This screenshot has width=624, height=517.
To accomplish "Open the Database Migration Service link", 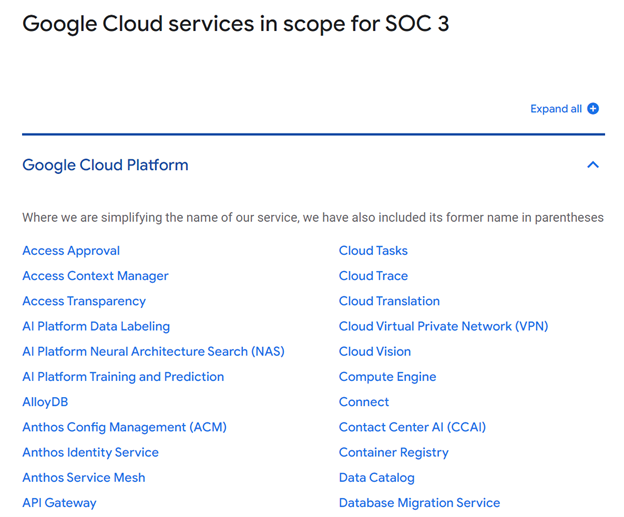I will (419, 503).
